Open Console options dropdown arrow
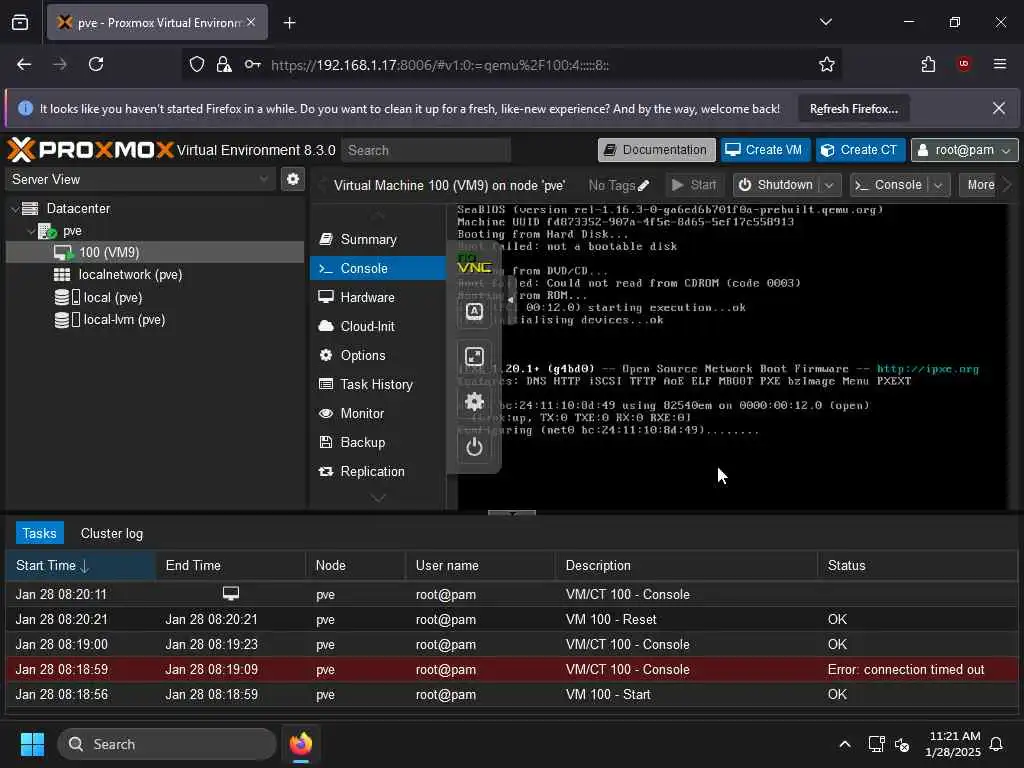The image size is (1024, 768). (938, 185)
